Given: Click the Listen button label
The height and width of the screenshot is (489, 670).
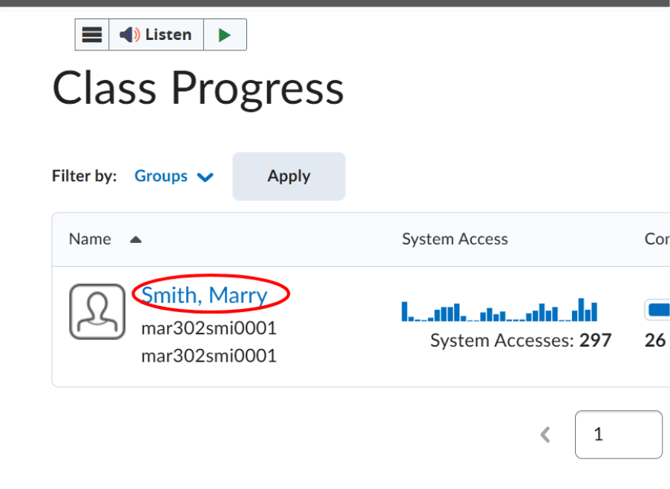Looking at the screenshot, I should [x=168, y=35].
